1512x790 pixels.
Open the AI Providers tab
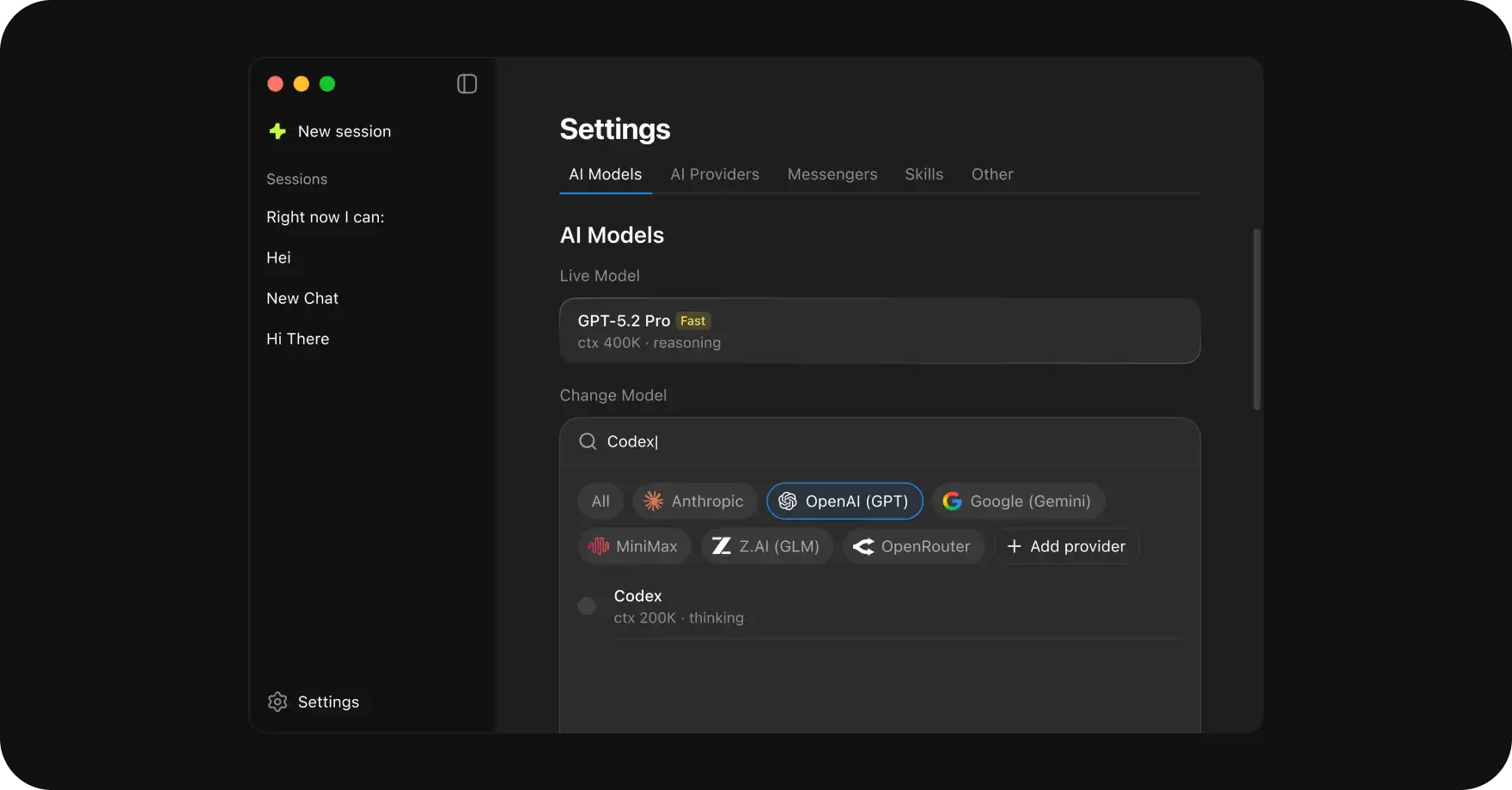[715, 174]
